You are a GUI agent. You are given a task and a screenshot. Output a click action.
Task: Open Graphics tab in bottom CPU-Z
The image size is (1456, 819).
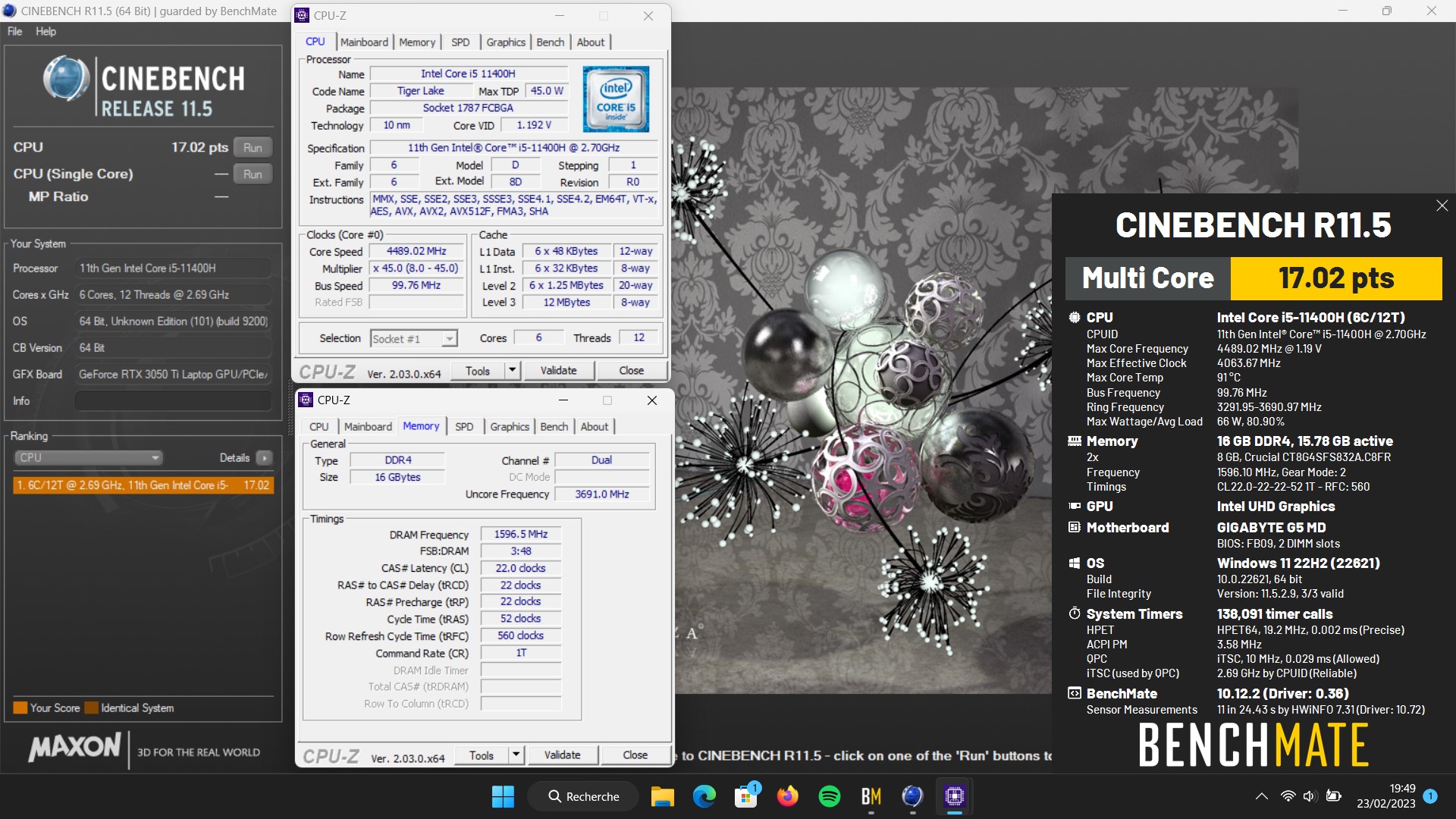(510, 427)
